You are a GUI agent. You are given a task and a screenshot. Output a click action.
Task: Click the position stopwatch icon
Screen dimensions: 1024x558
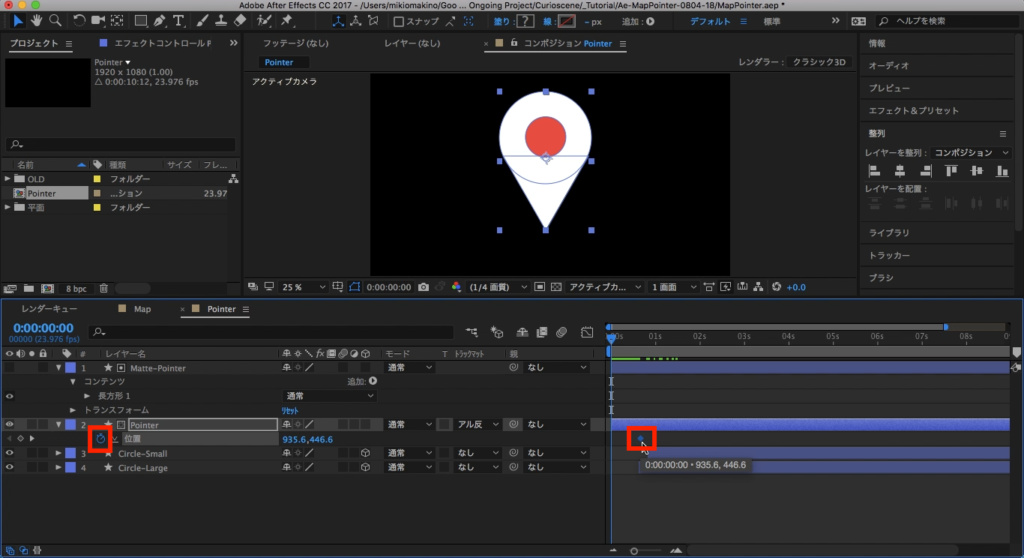point(100,439)
